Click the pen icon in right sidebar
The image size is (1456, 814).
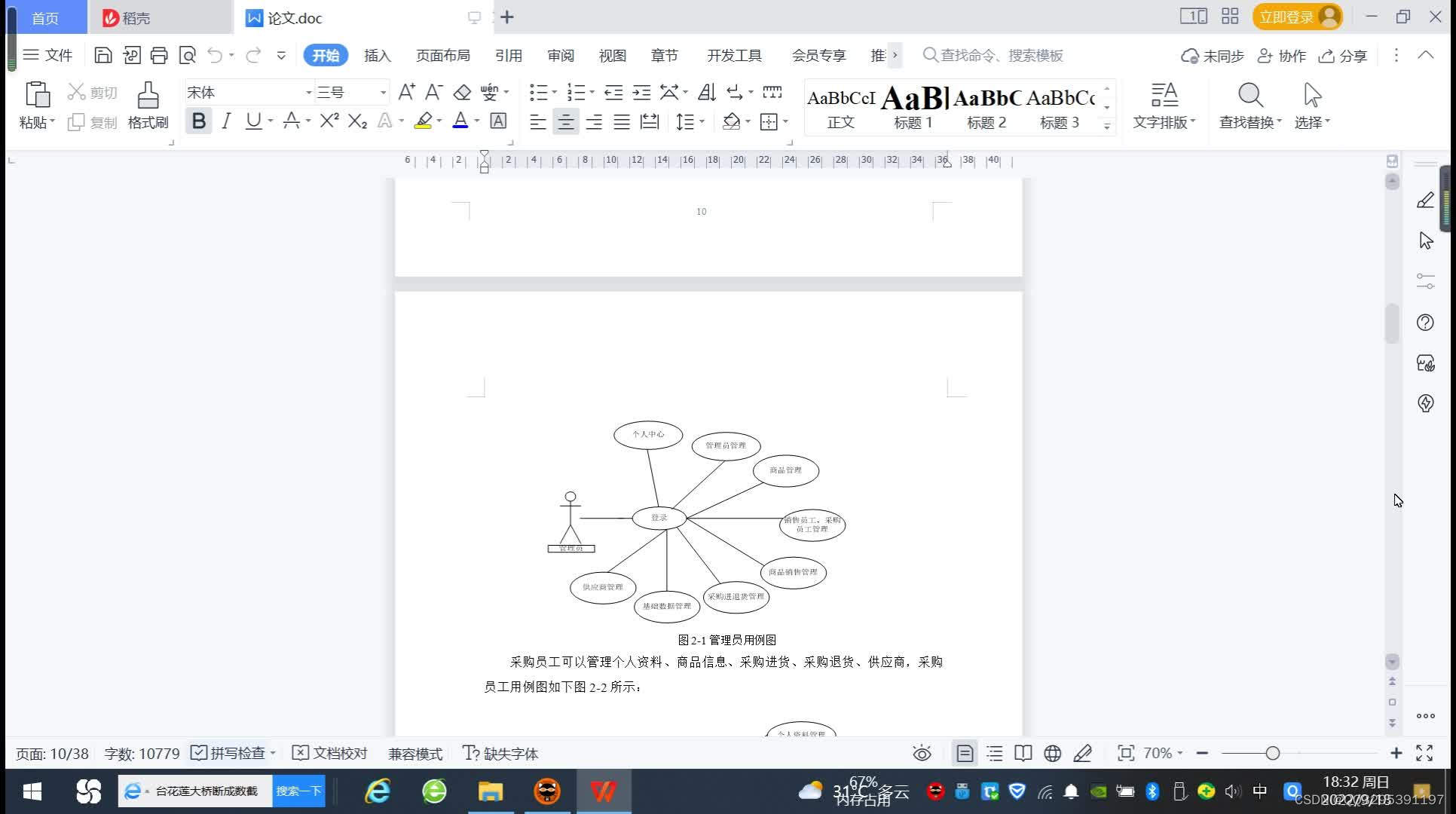click(1425, 200)
